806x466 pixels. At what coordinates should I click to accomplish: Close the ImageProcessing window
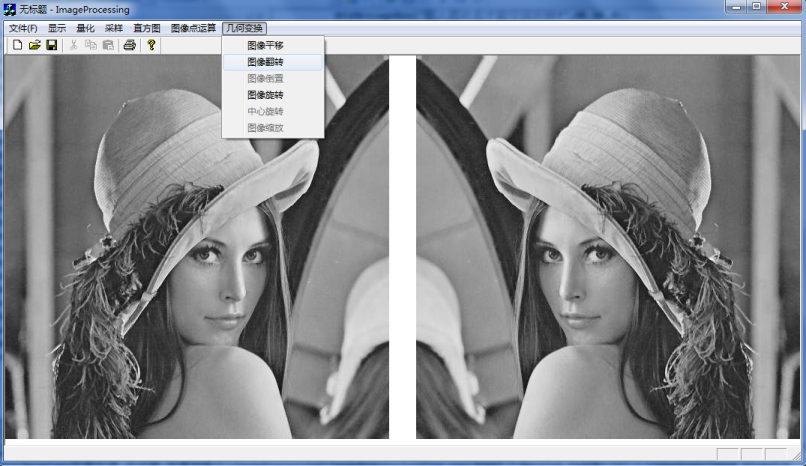click(784, 7)
